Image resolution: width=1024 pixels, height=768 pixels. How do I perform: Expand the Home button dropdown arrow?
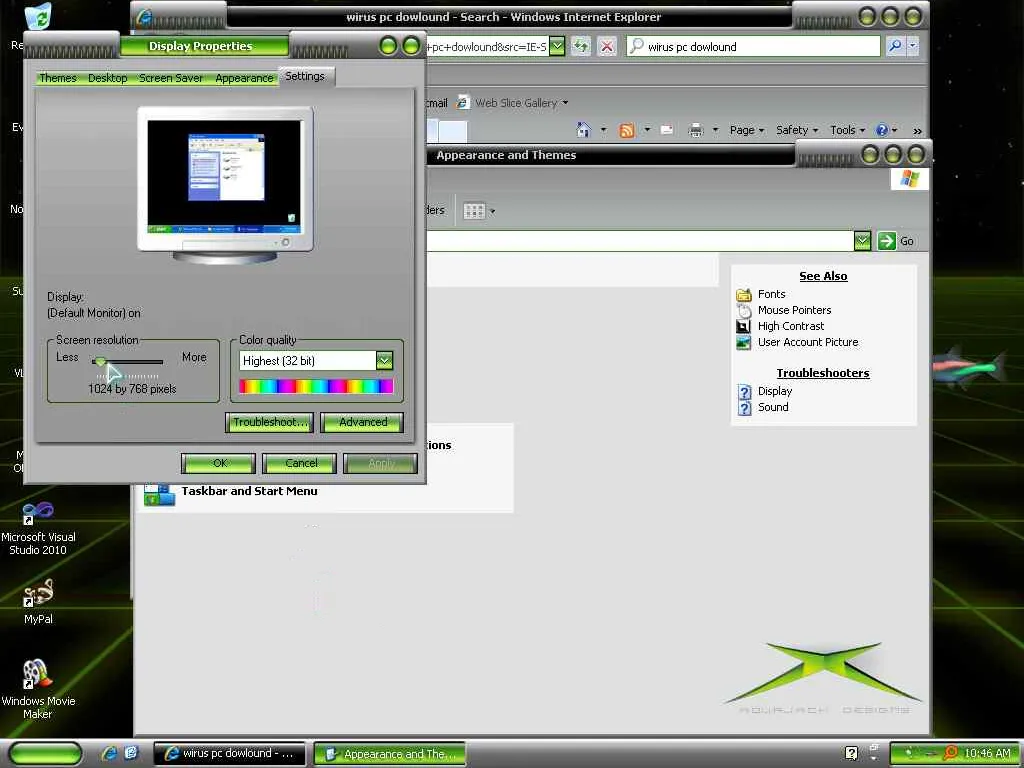point(603,130)
